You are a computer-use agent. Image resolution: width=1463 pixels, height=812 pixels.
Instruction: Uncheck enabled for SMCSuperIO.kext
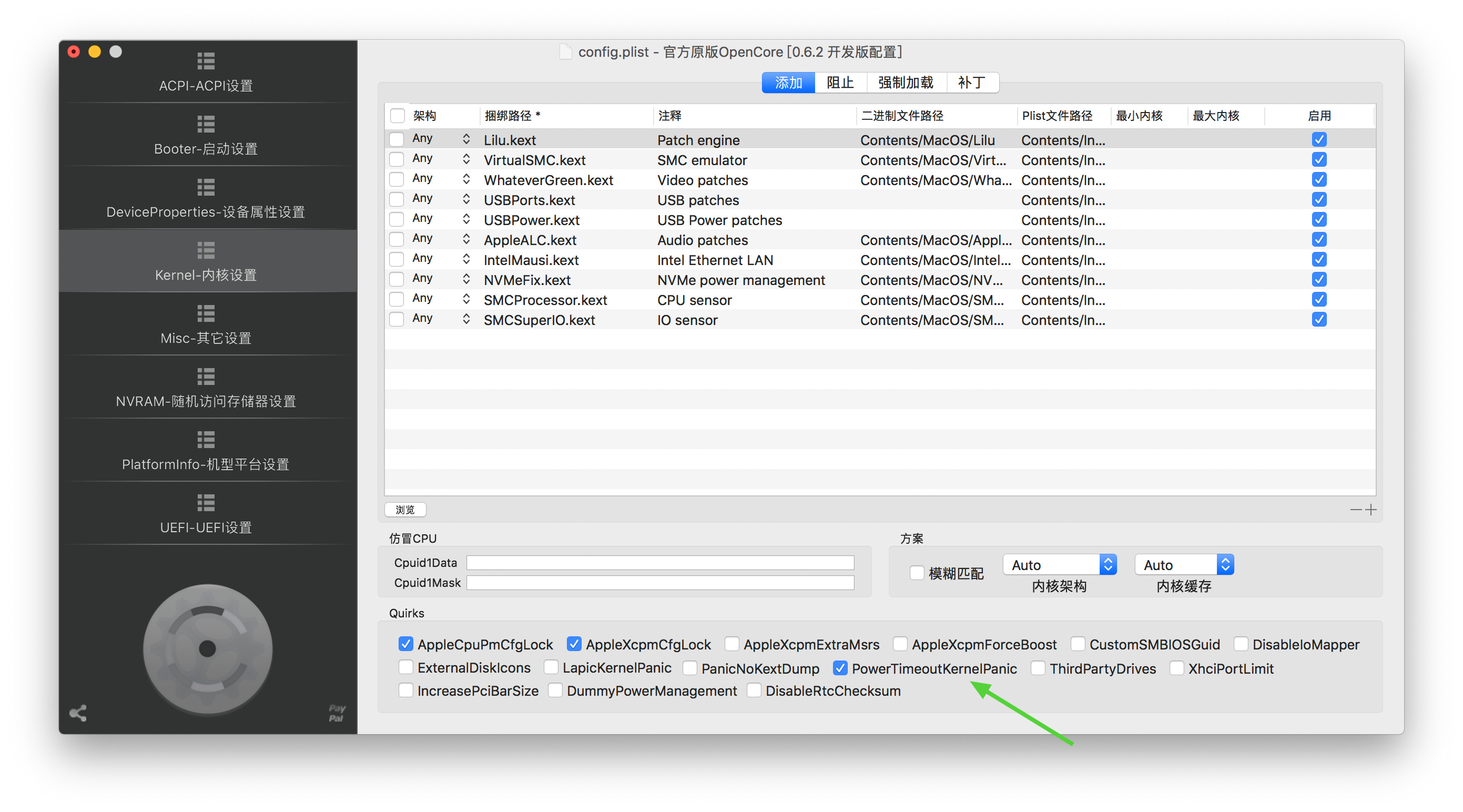[x=1319, y=319]
